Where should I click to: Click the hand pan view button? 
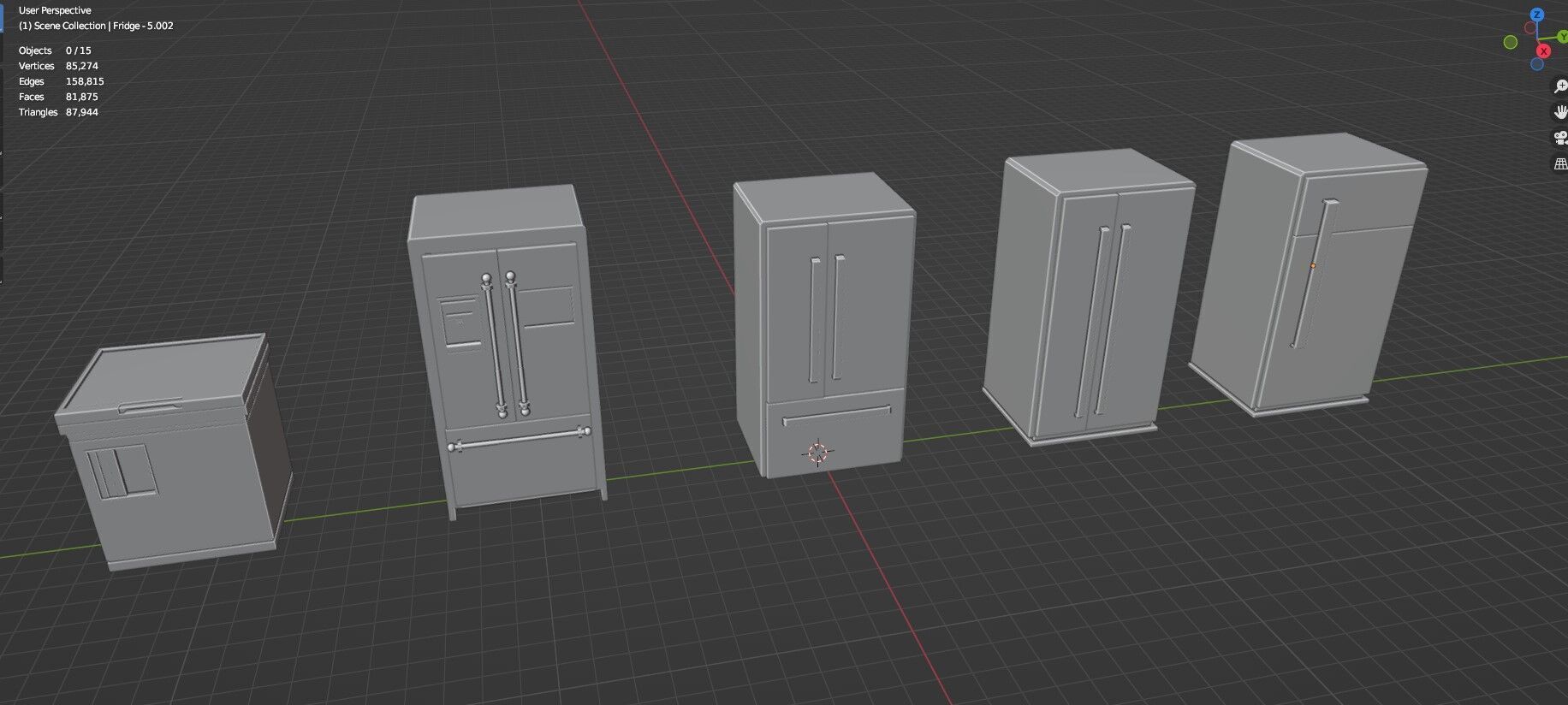click(1560, 112)
